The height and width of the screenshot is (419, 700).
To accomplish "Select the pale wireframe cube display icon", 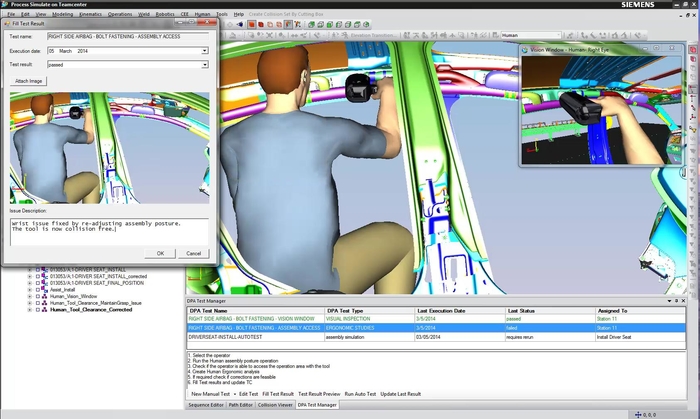I will point(270,25).
